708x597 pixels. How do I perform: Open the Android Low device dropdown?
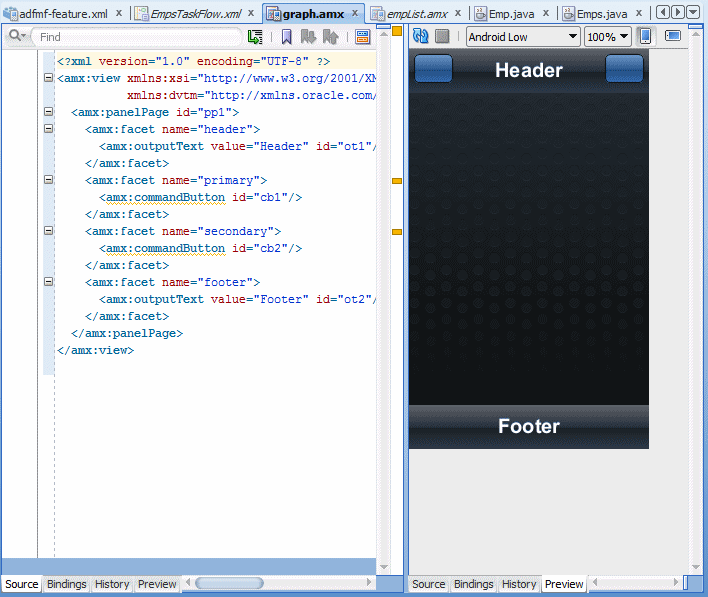(x=523, y=37)
